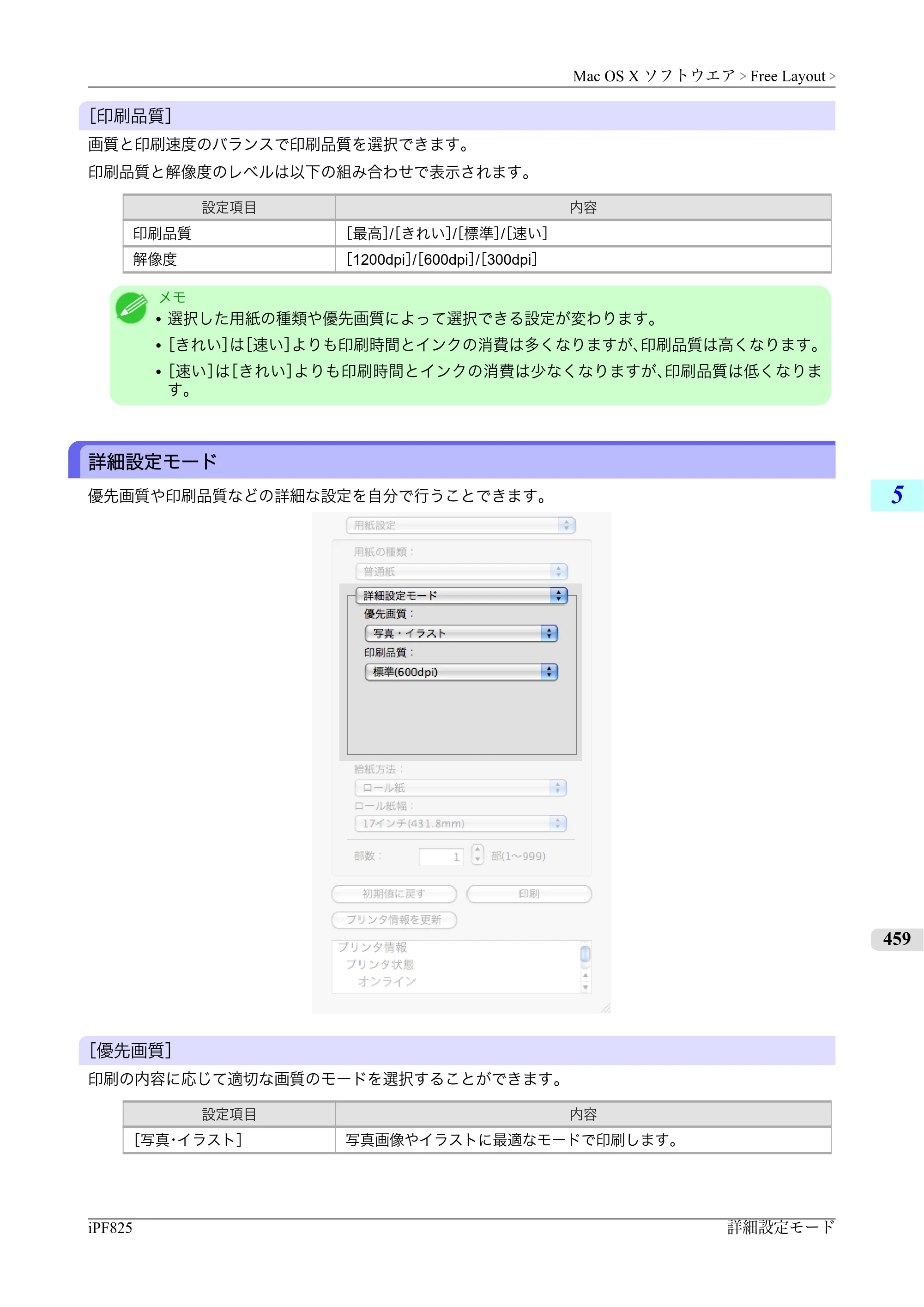Click the [優先画質] section heading
Viewport: 924px width, 1307px height.
click(x=130, y=1050)
